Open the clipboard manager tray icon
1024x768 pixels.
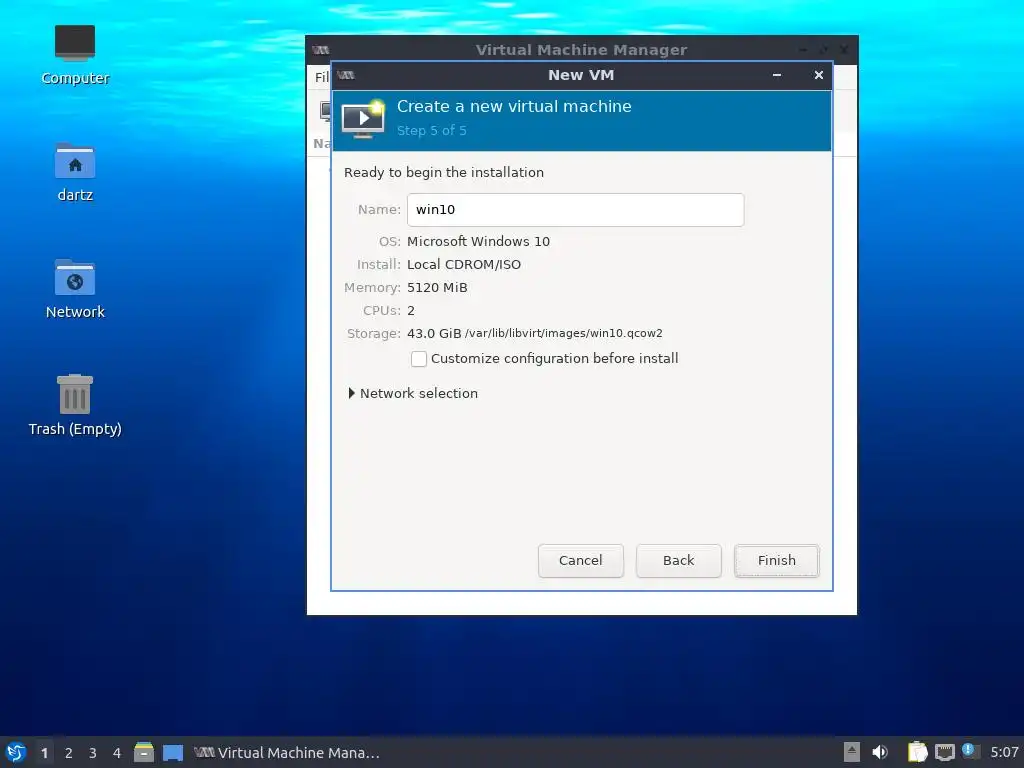point(918,752)
